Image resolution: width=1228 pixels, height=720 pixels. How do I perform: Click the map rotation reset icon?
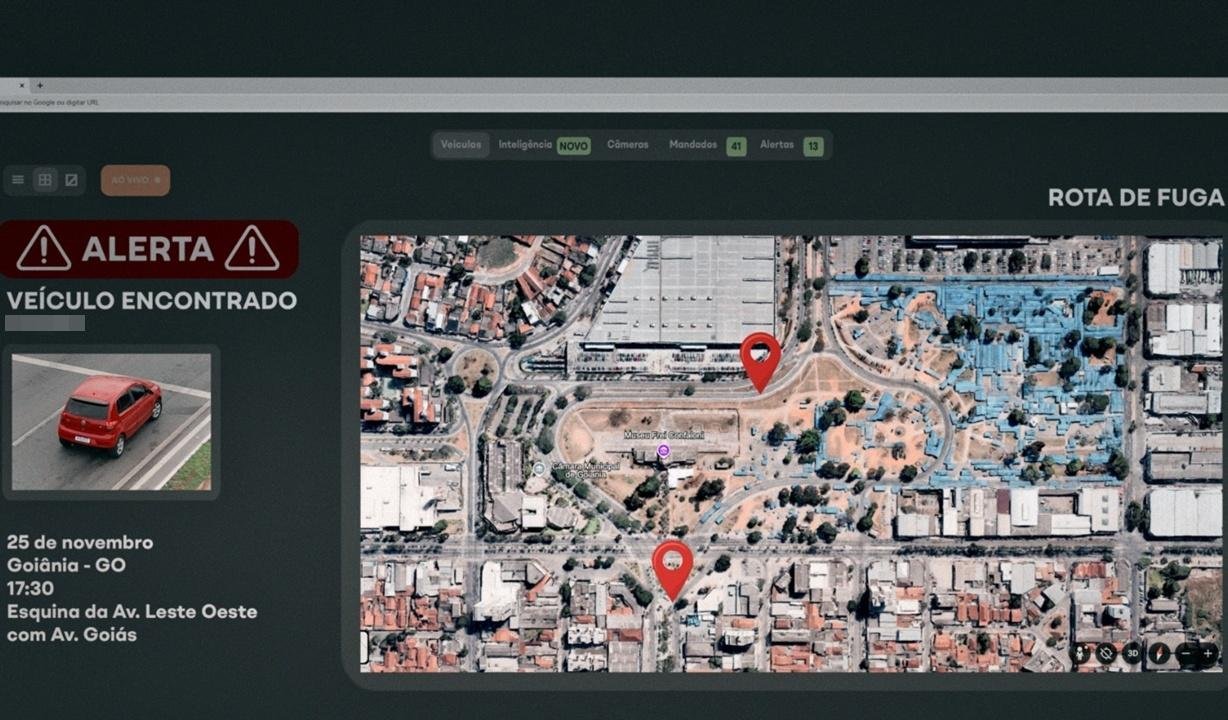[1106, 654]
